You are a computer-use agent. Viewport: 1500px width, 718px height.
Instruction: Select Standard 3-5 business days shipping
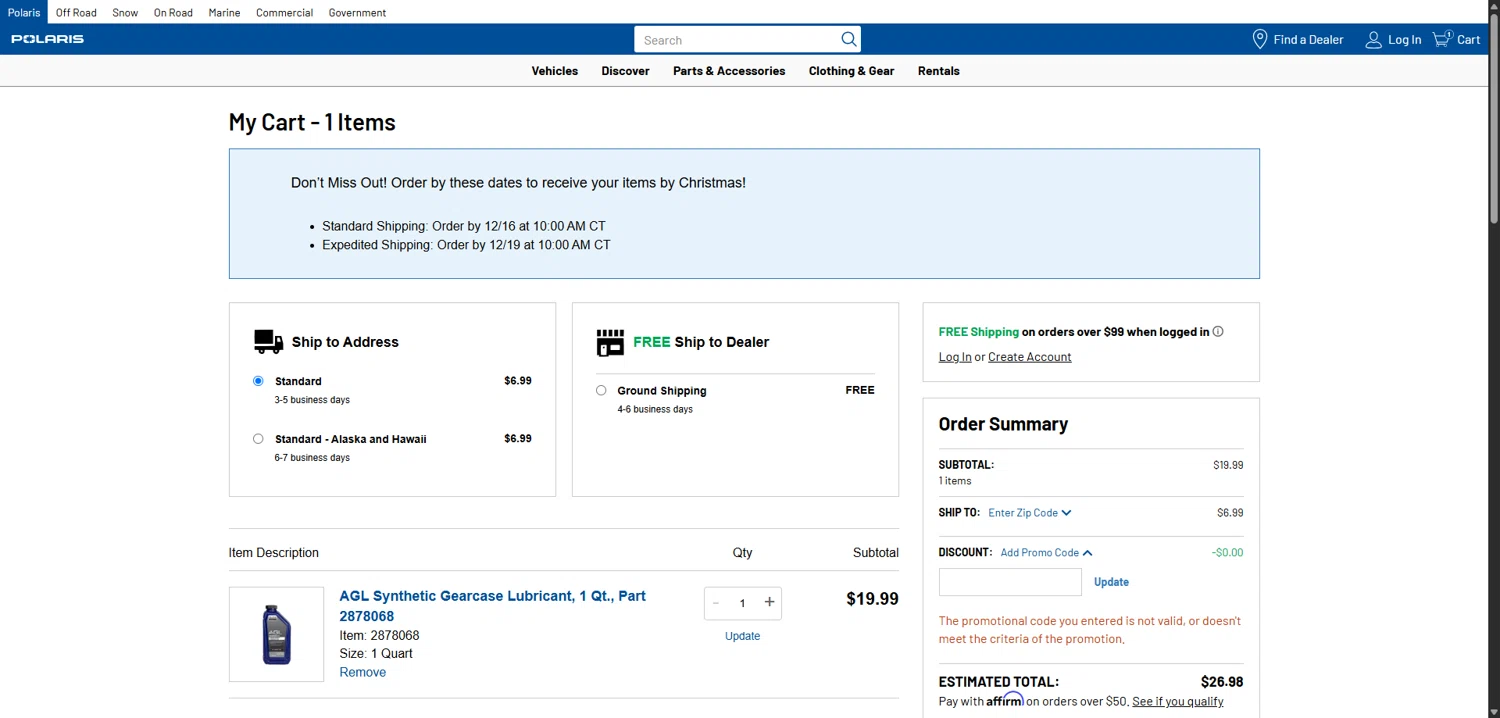point(258,381)
